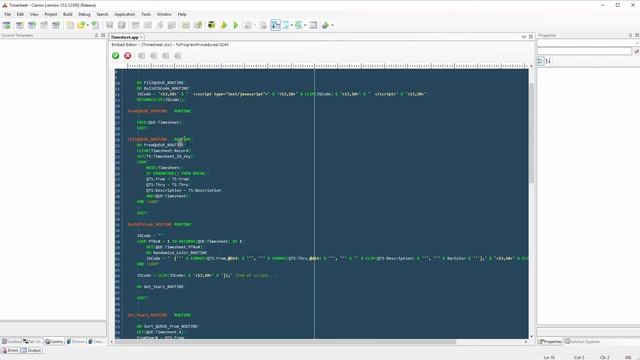640x360 pixels.
Task: Close the Control Templates panel
Action: pyautogui.click(x=103, y=36)
